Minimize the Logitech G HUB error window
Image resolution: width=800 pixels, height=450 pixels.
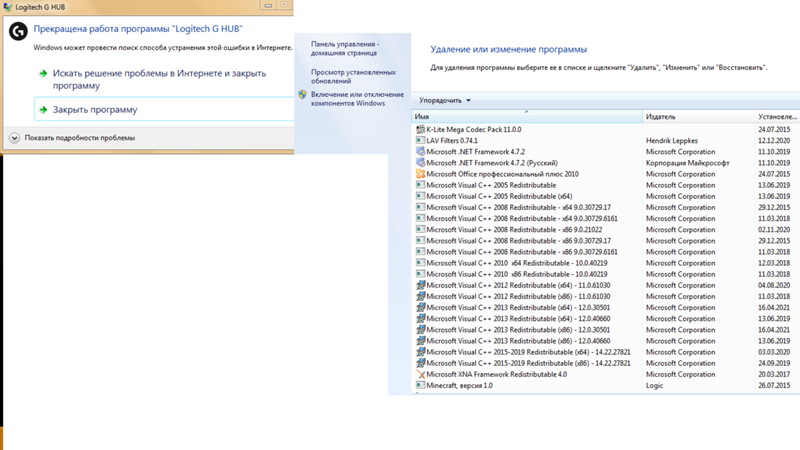pyautogui.click(x=268, y=5)
